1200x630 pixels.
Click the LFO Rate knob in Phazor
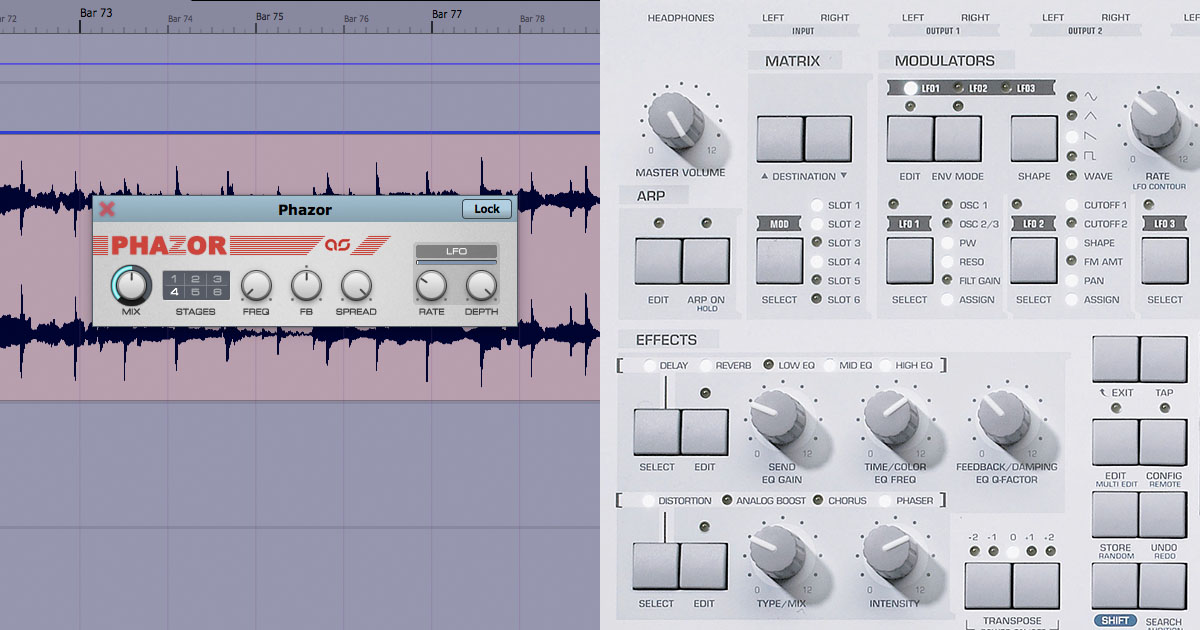tap(431, 287)
